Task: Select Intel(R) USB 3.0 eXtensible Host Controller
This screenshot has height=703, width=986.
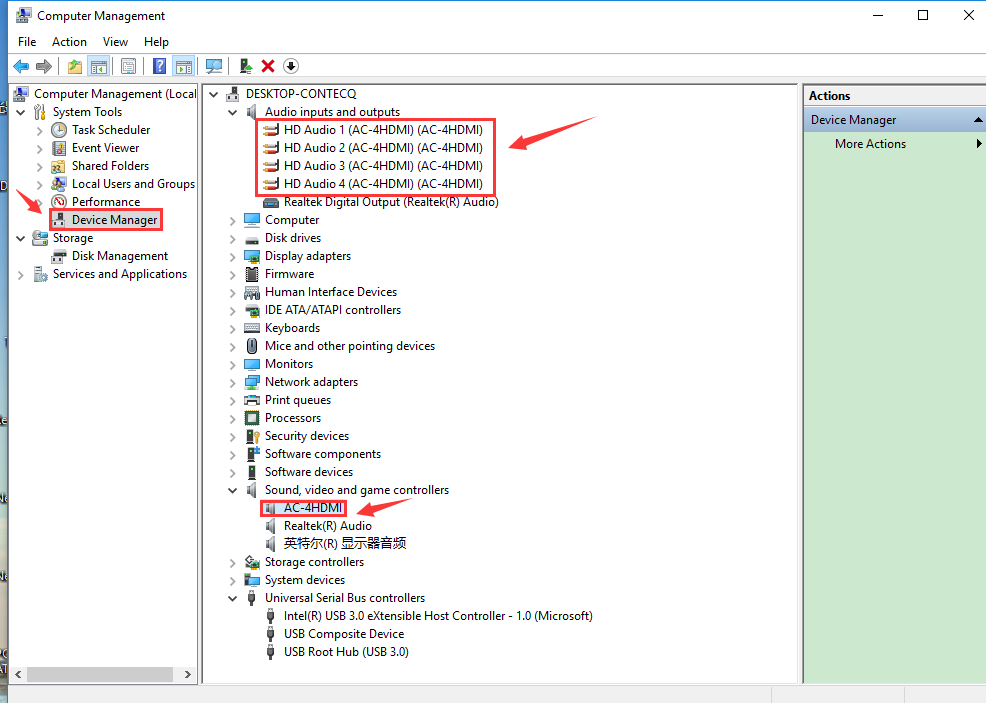Action: [x=438, y=616]
